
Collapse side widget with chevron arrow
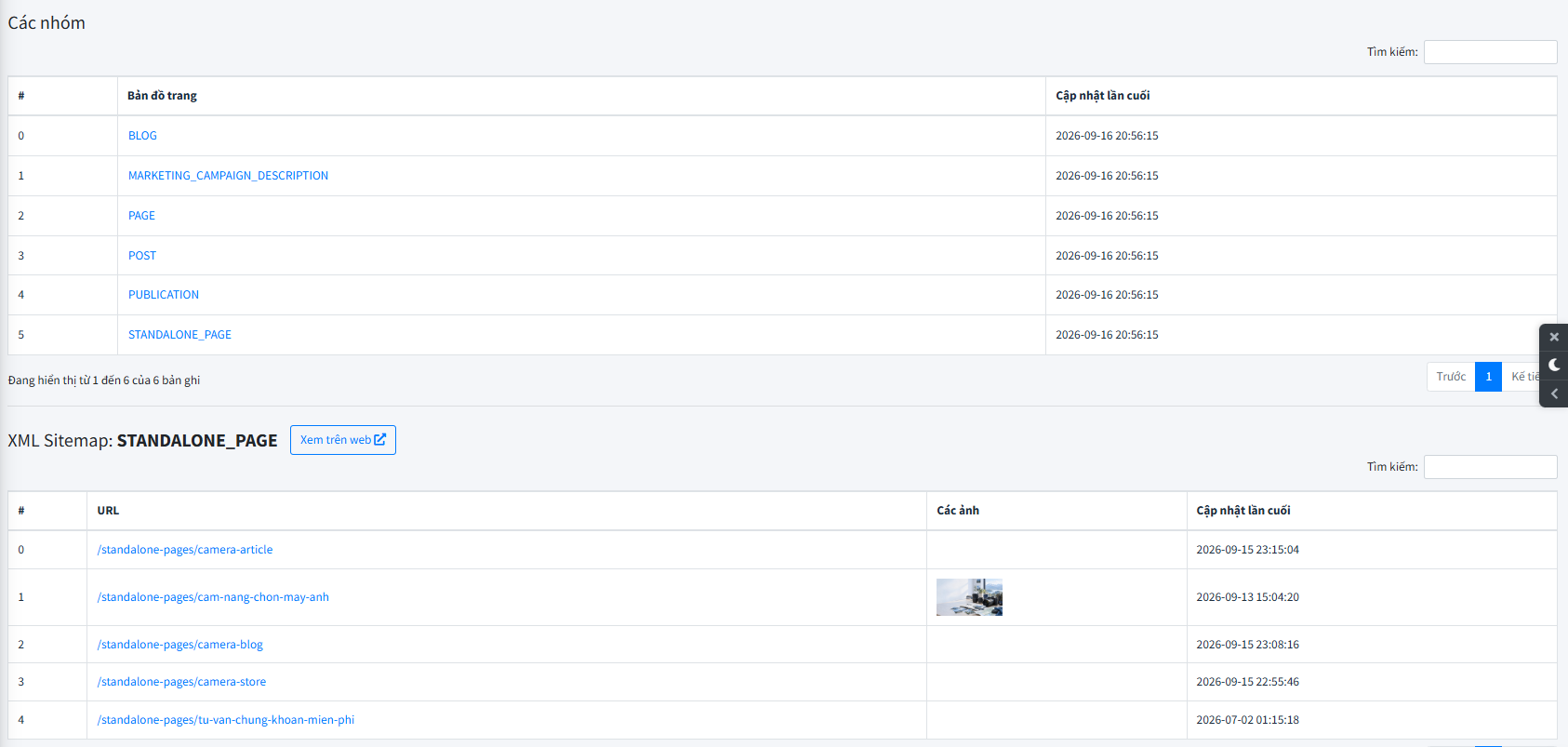[x=1554, y=394]
